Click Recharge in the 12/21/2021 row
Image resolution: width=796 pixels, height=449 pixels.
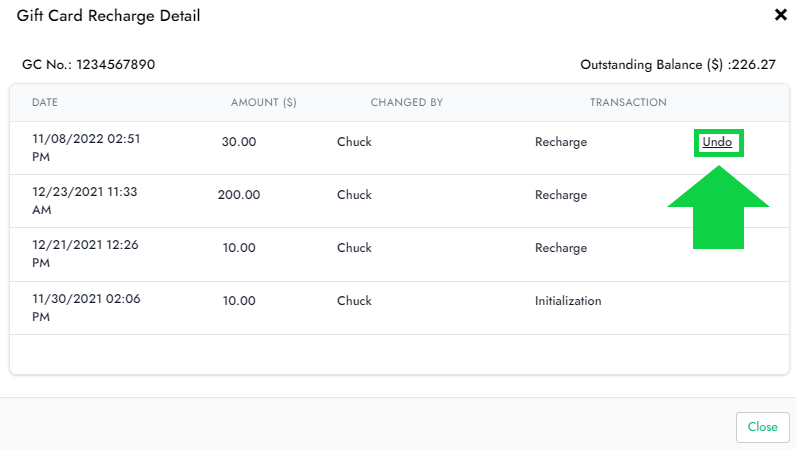pos(560,248)
